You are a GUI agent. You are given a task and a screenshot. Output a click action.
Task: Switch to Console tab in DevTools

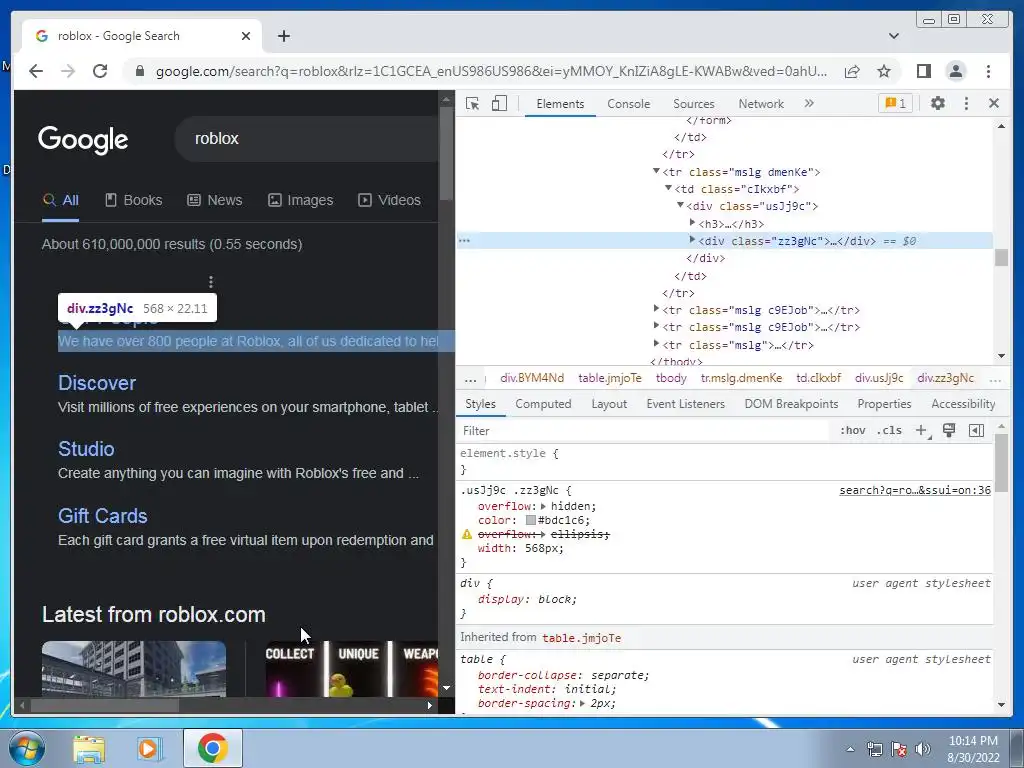coord(628,104)
